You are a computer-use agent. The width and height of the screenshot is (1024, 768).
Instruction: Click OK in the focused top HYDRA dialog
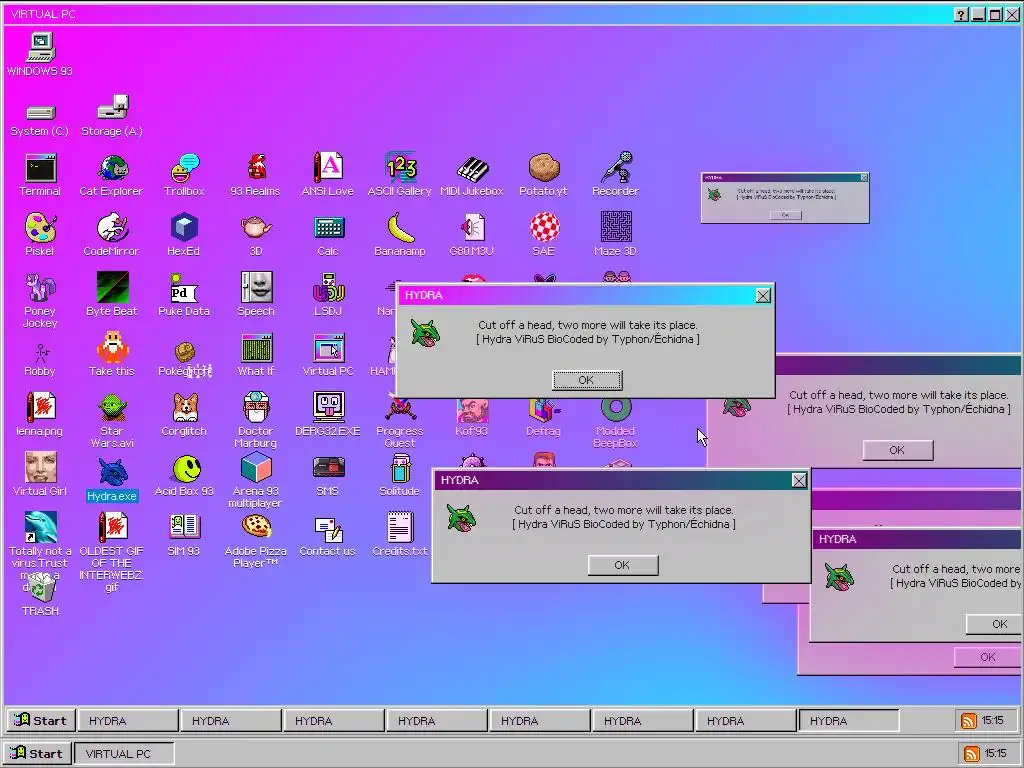tap(586, 380)
